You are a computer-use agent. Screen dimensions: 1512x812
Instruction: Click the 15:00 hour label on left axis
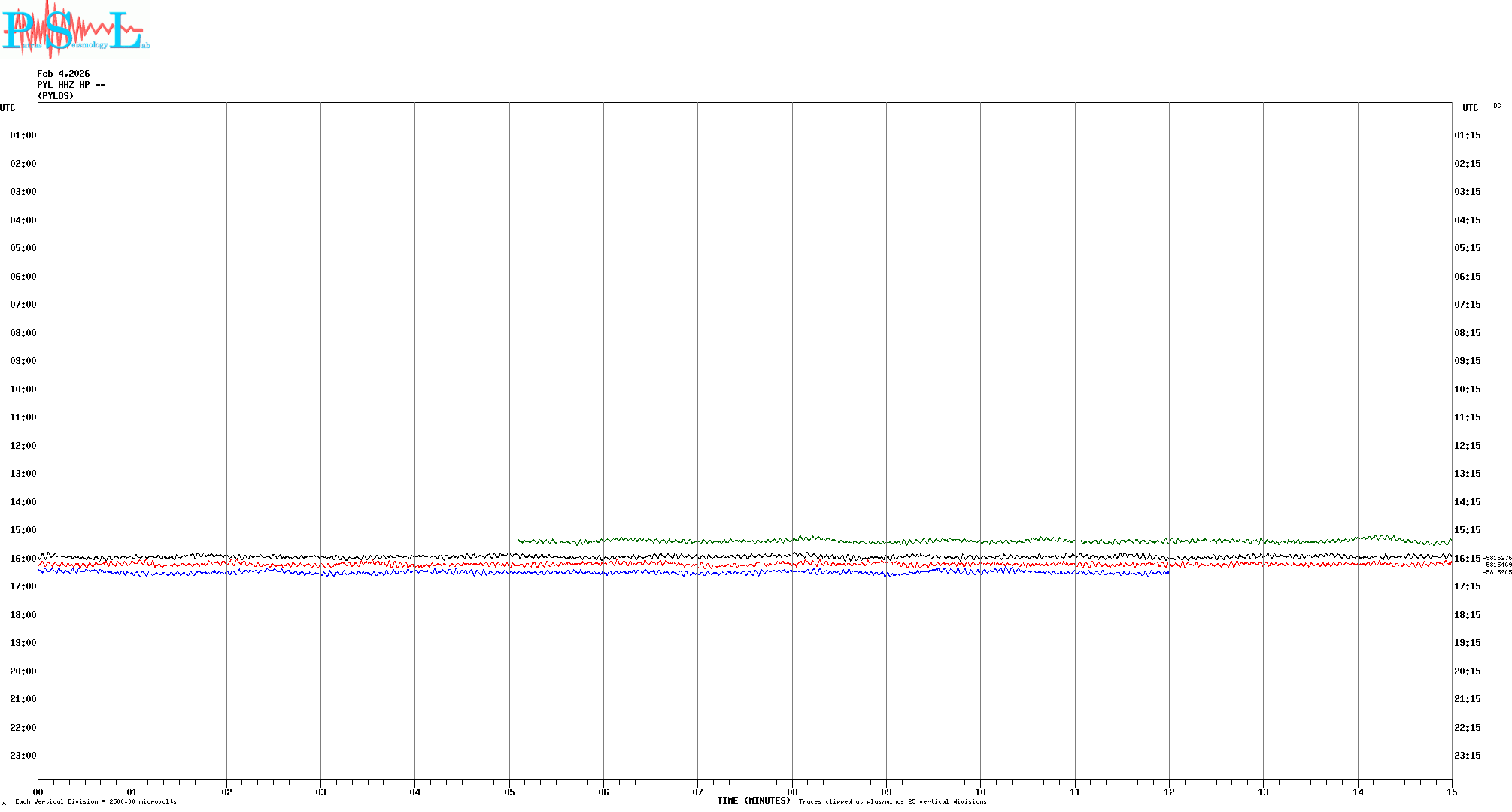click(23, 530)
